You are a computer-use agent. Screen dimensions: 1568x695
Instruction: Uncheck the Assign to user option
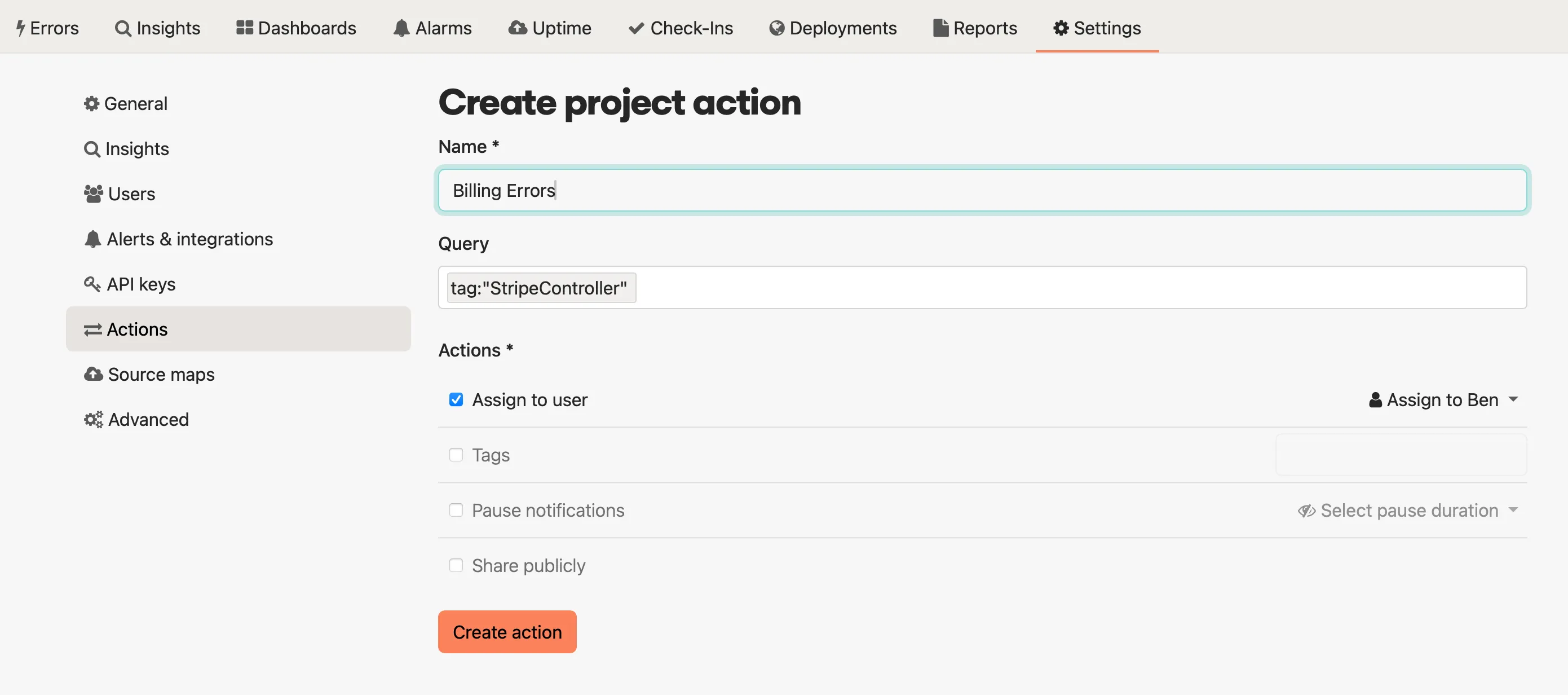coord(456,399)
